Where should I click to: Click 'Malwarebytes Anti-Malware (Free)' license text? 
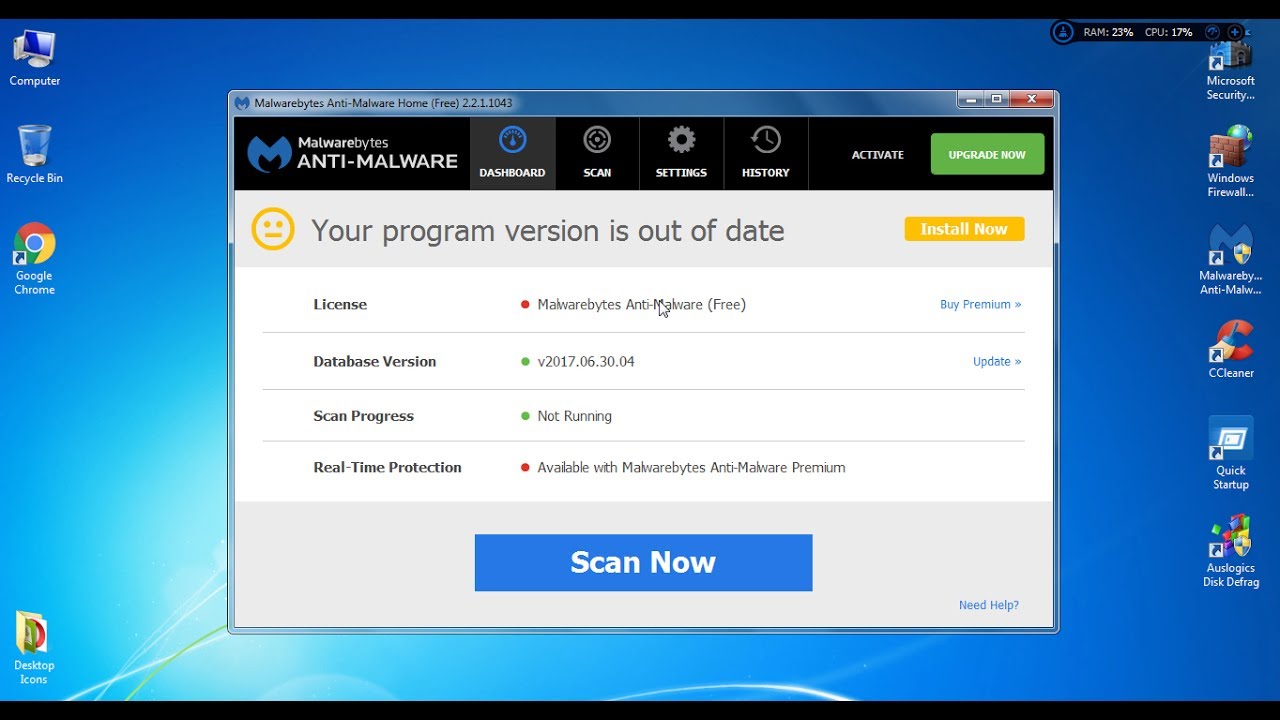click(641, 304)
